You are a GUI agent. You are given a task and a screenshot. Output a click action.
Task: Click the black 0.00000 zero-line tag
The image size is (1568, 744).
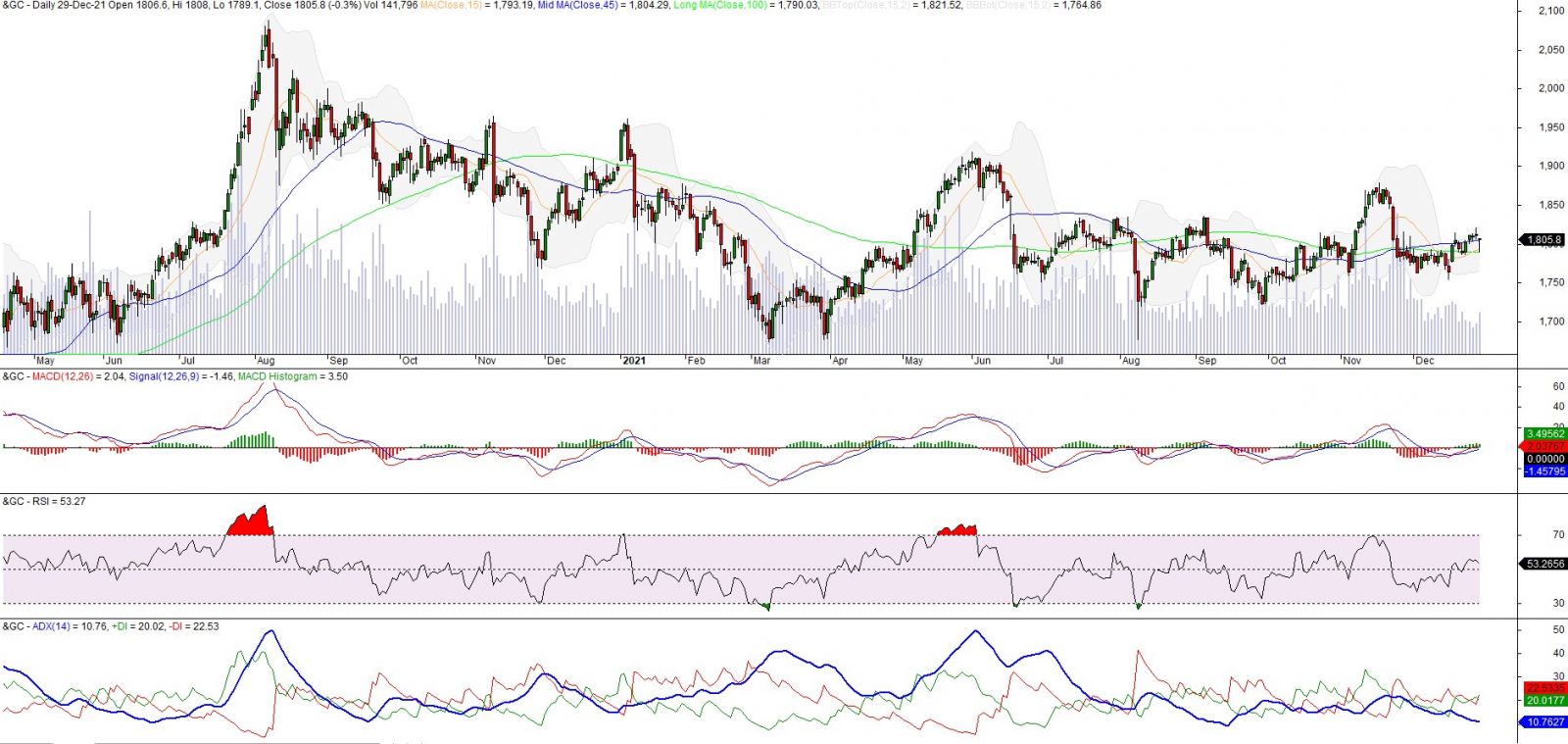pyautogui.click(x=1544, y=459)
